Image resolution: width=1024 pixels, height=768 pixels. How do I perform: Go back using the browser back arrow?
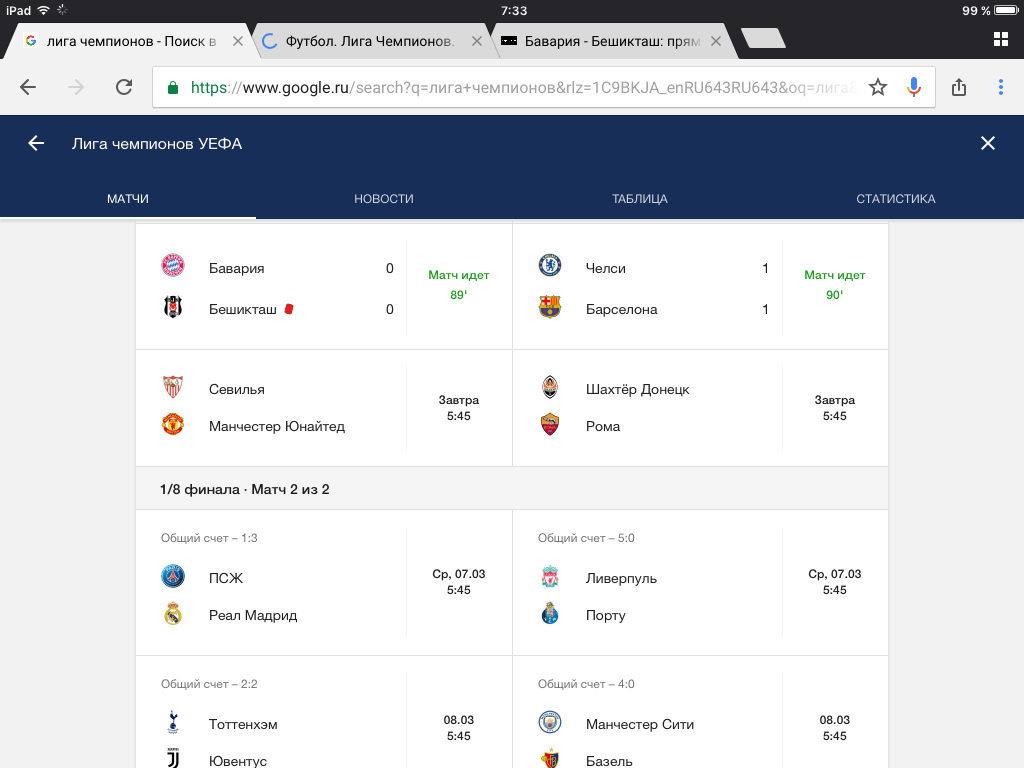(x=28, y=87)
